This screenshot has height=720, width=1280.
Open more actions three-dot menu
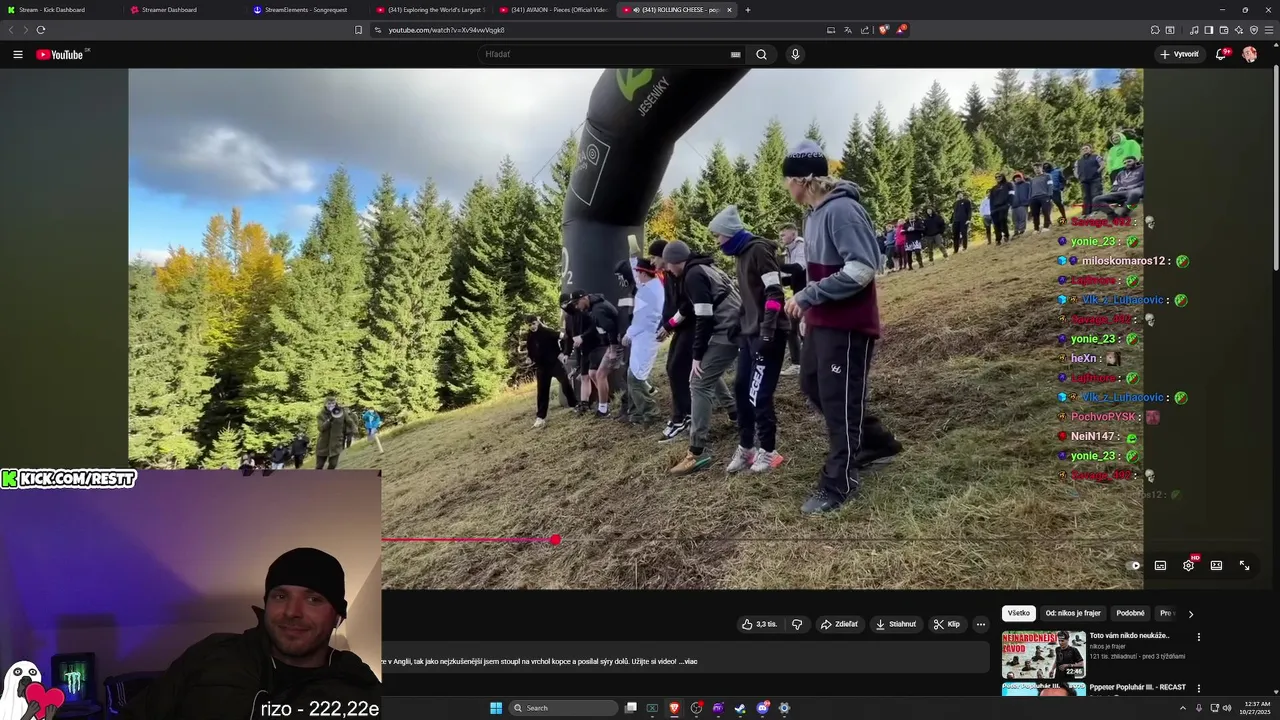981,624
